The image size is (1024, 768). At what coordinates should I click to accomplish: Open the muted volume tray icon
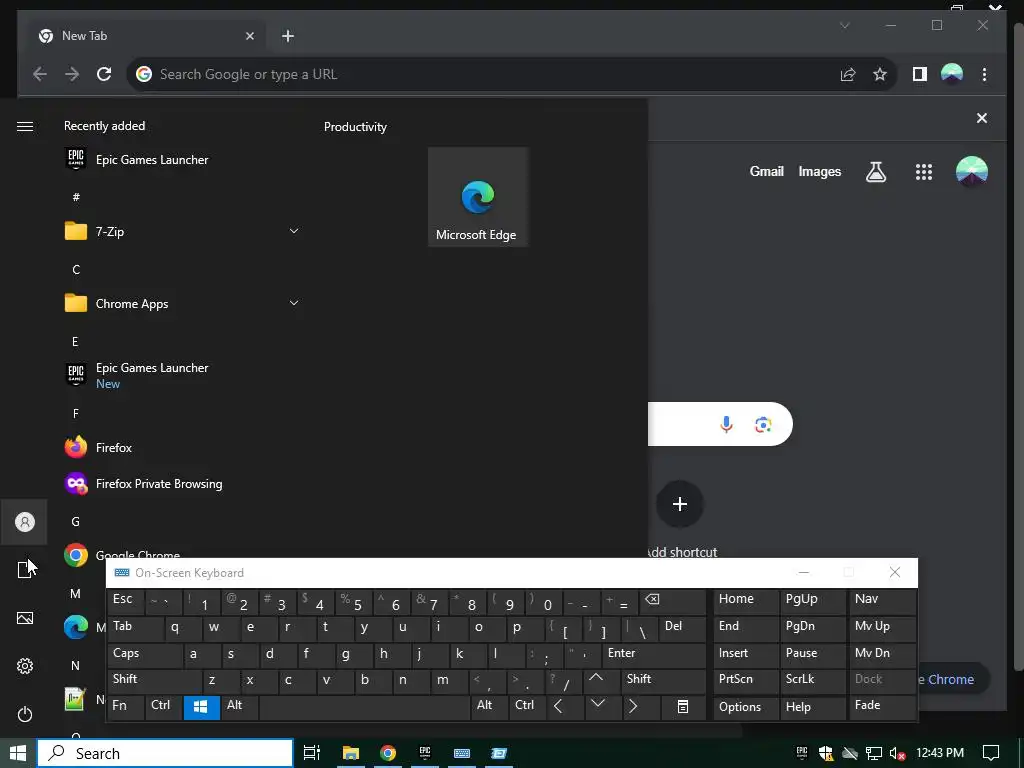897,754
